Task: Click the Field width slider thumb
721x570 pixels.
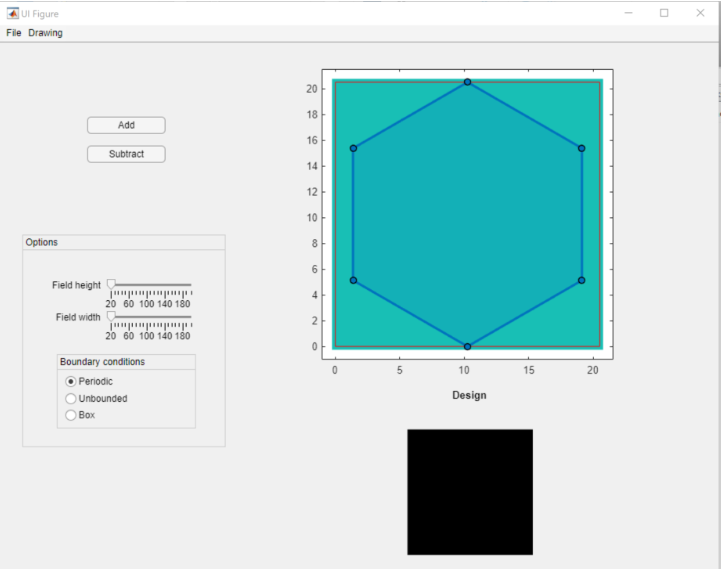Action: (x=111, y=316)
